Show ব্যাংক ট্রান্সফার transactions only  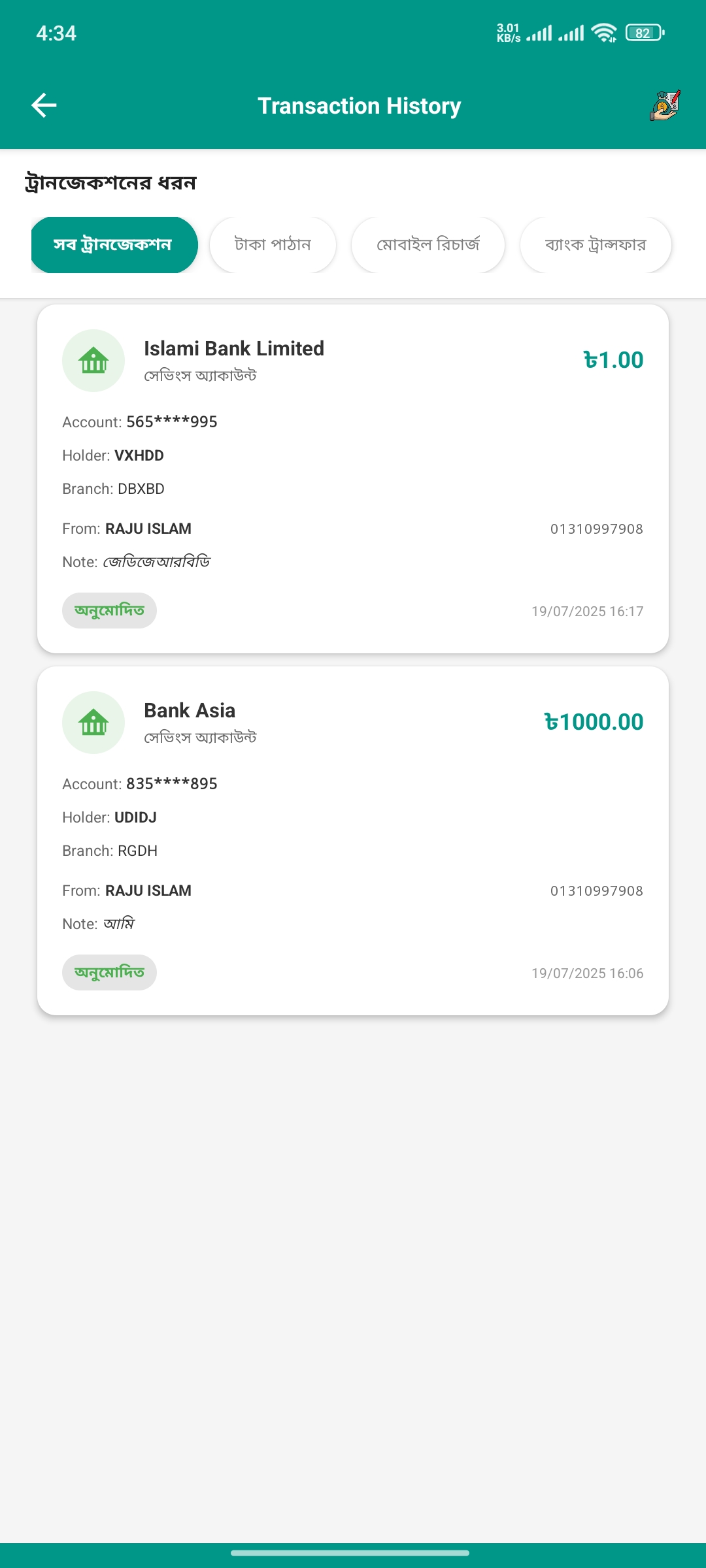click(x=595, y=245)
